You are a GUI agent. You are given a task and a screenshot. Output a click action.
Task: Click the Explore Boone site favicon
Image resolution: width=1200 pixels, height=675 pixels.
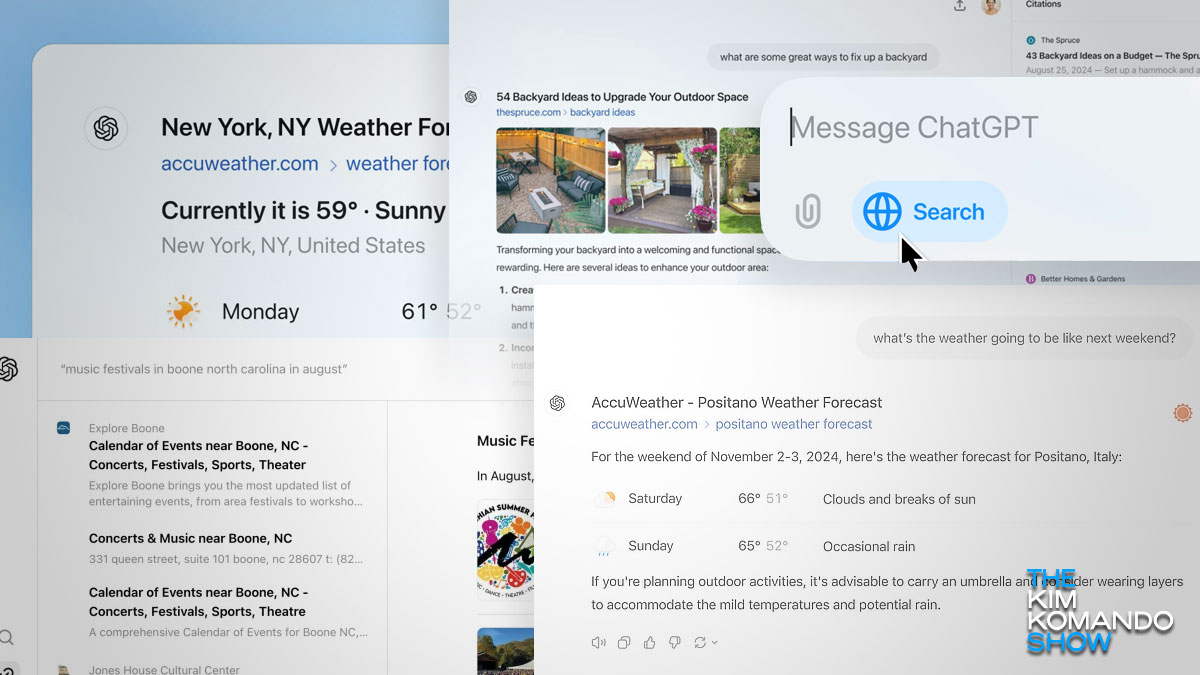(63, 428)
